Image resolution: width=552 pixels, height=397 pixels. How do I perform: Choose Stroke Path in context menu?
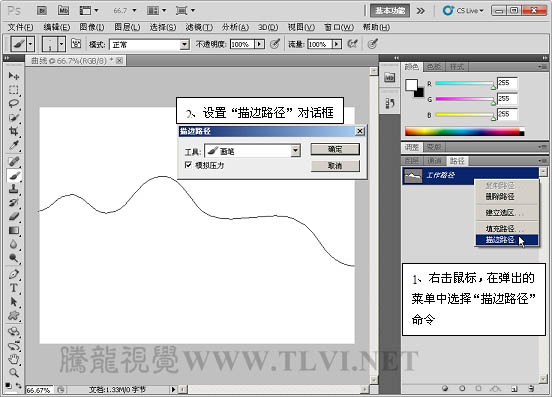click(507, 240)
